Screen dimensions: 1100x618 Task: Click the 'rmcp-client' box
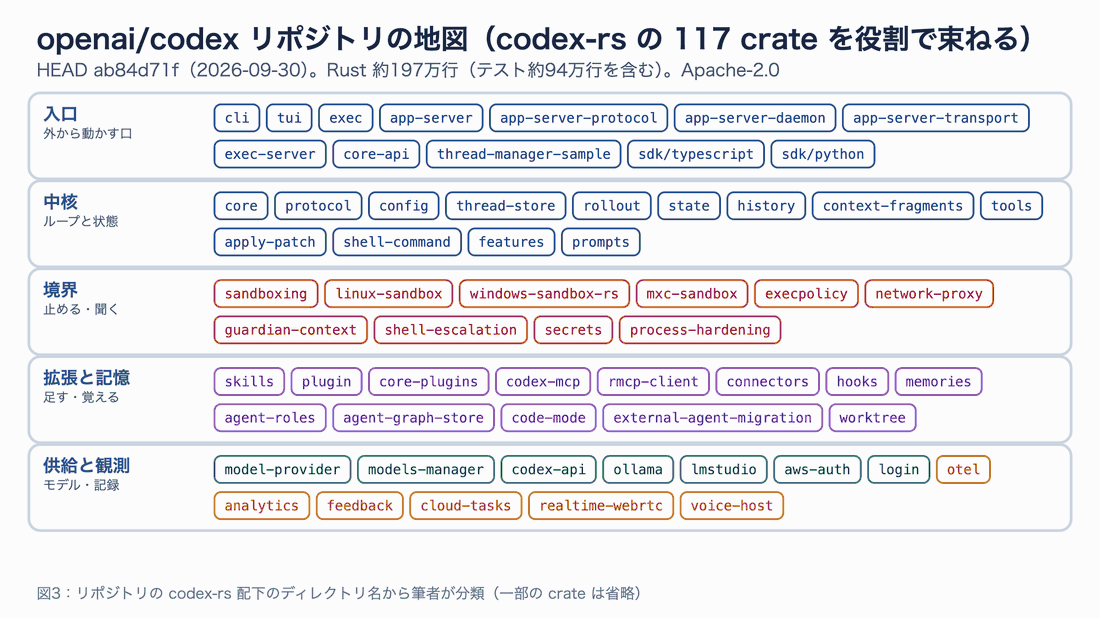[653, 382]
